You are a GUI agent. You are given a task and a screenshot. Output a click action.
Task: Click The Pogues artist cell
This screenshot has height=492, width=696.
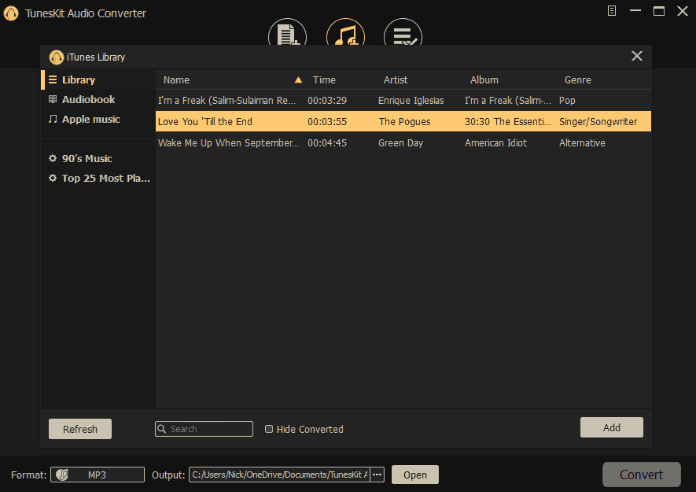pos(404,121)
